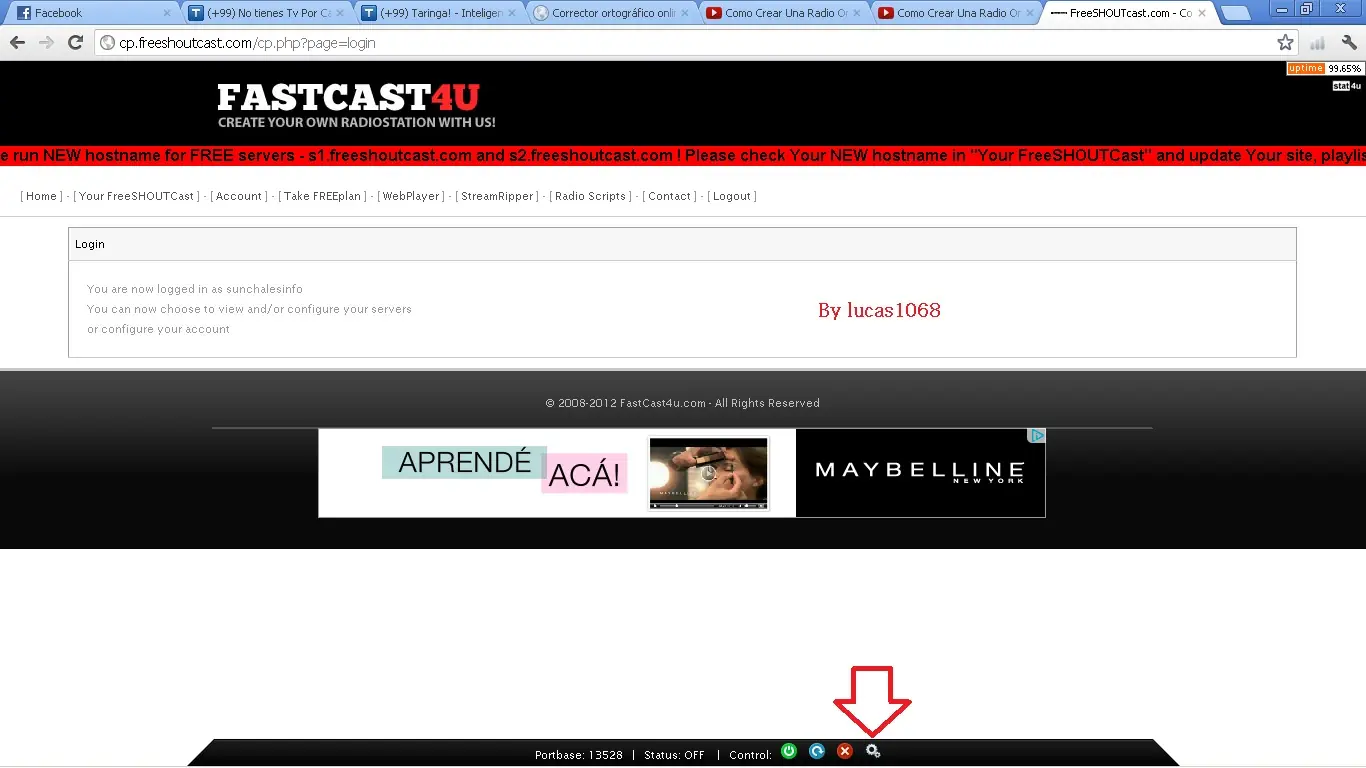
Task: Open a new browser tab
Action: (1236, 13)
